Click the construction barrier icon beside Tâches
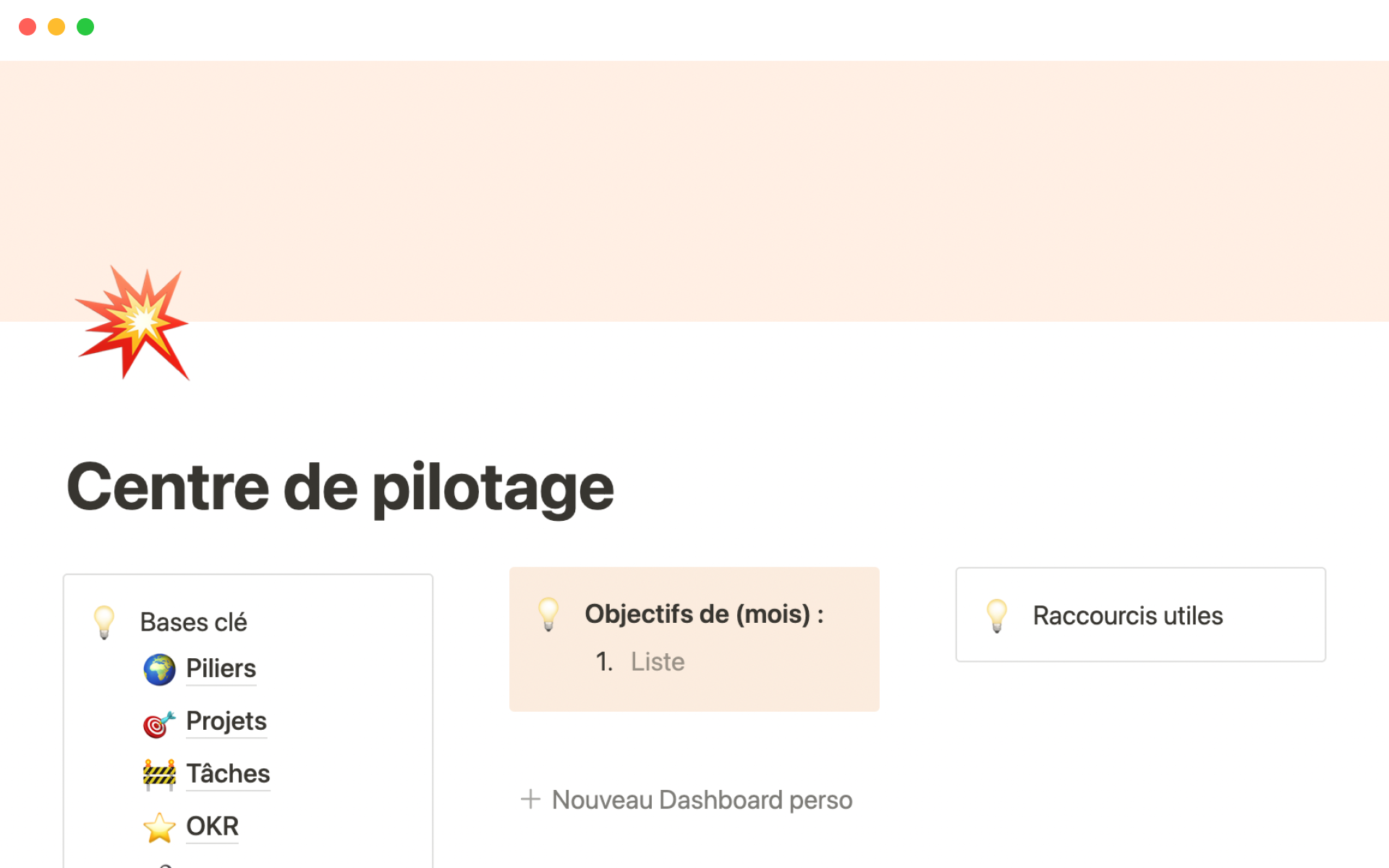The width and height of the screenshot is (1389, 868). pyautogui.click(x=159, y=775)
